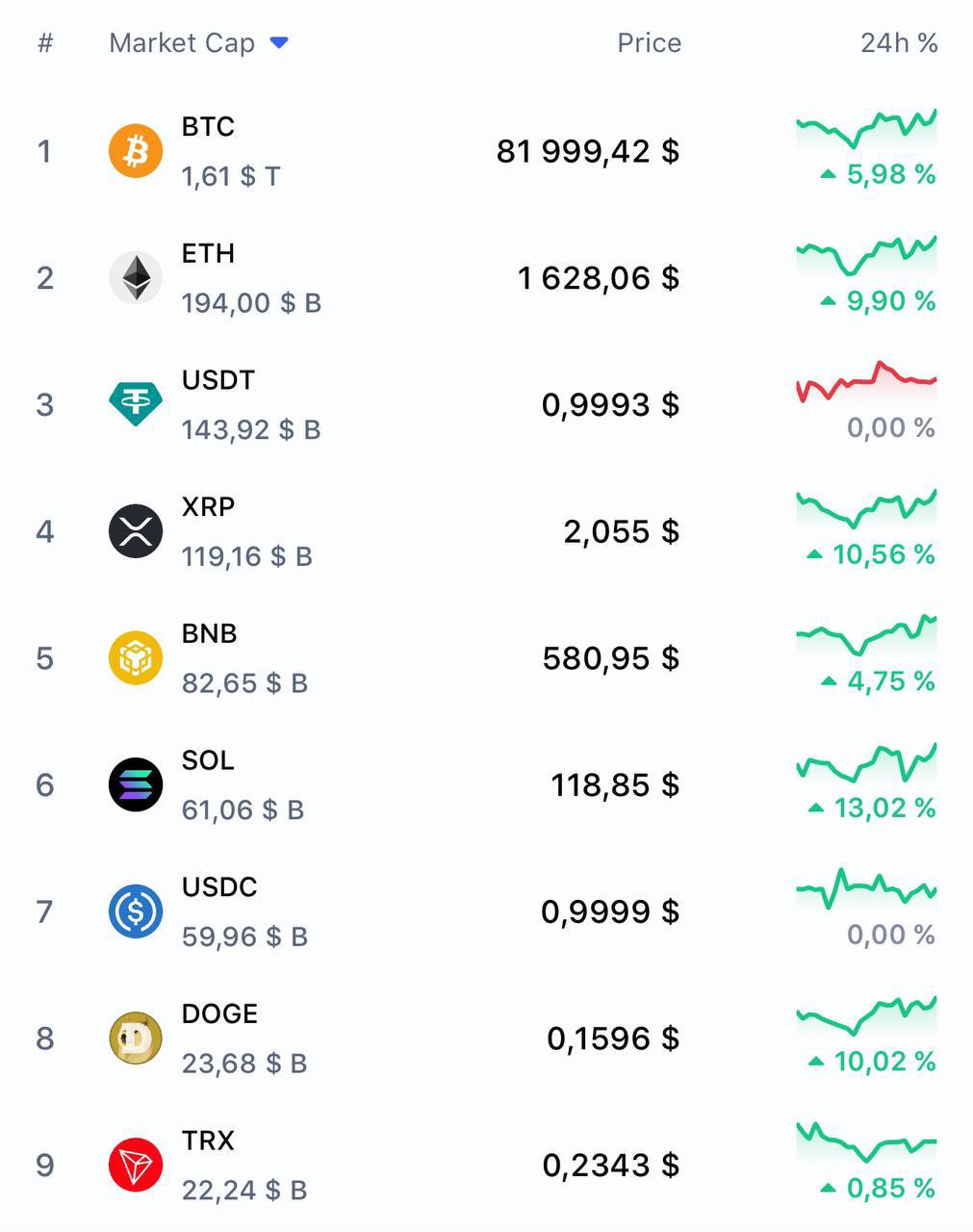Sort by the # rank column

click(45, 43)
